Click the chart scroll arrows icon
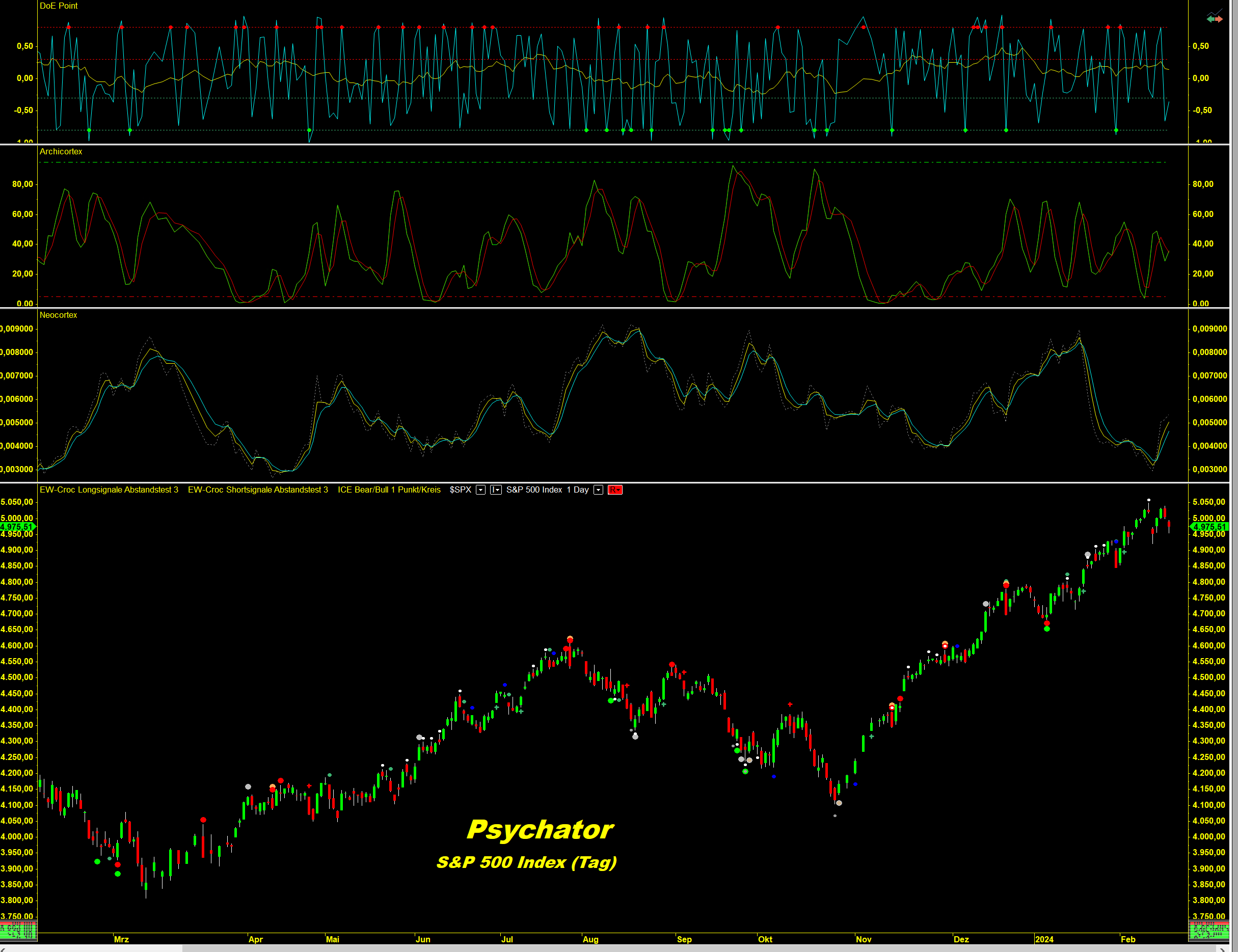Image resolution: width=1238 pixels, height=952 pixels. click(x=1214, y=19)
